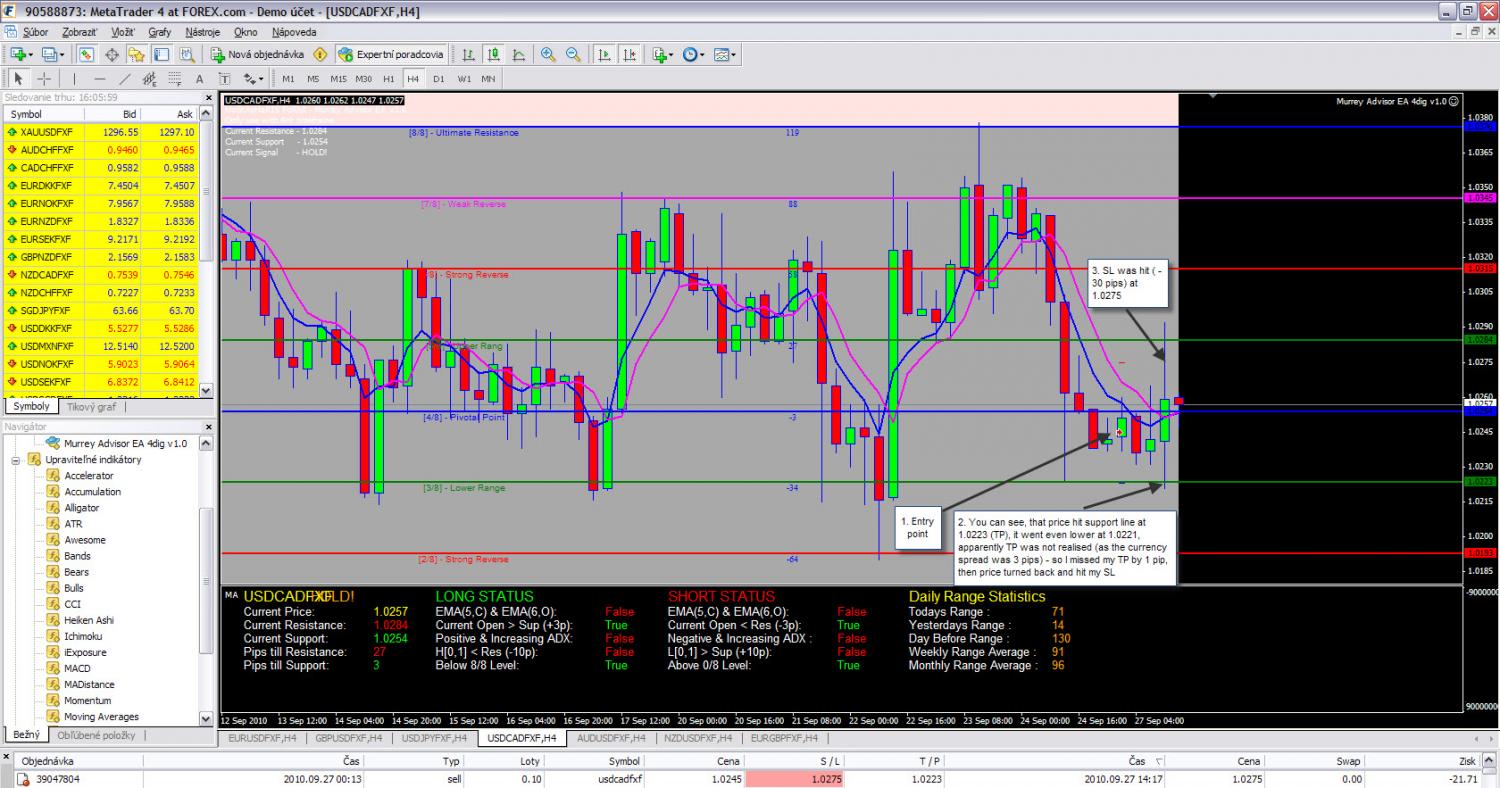
Task: Select the crosshair tool
Action: (44, 78)
